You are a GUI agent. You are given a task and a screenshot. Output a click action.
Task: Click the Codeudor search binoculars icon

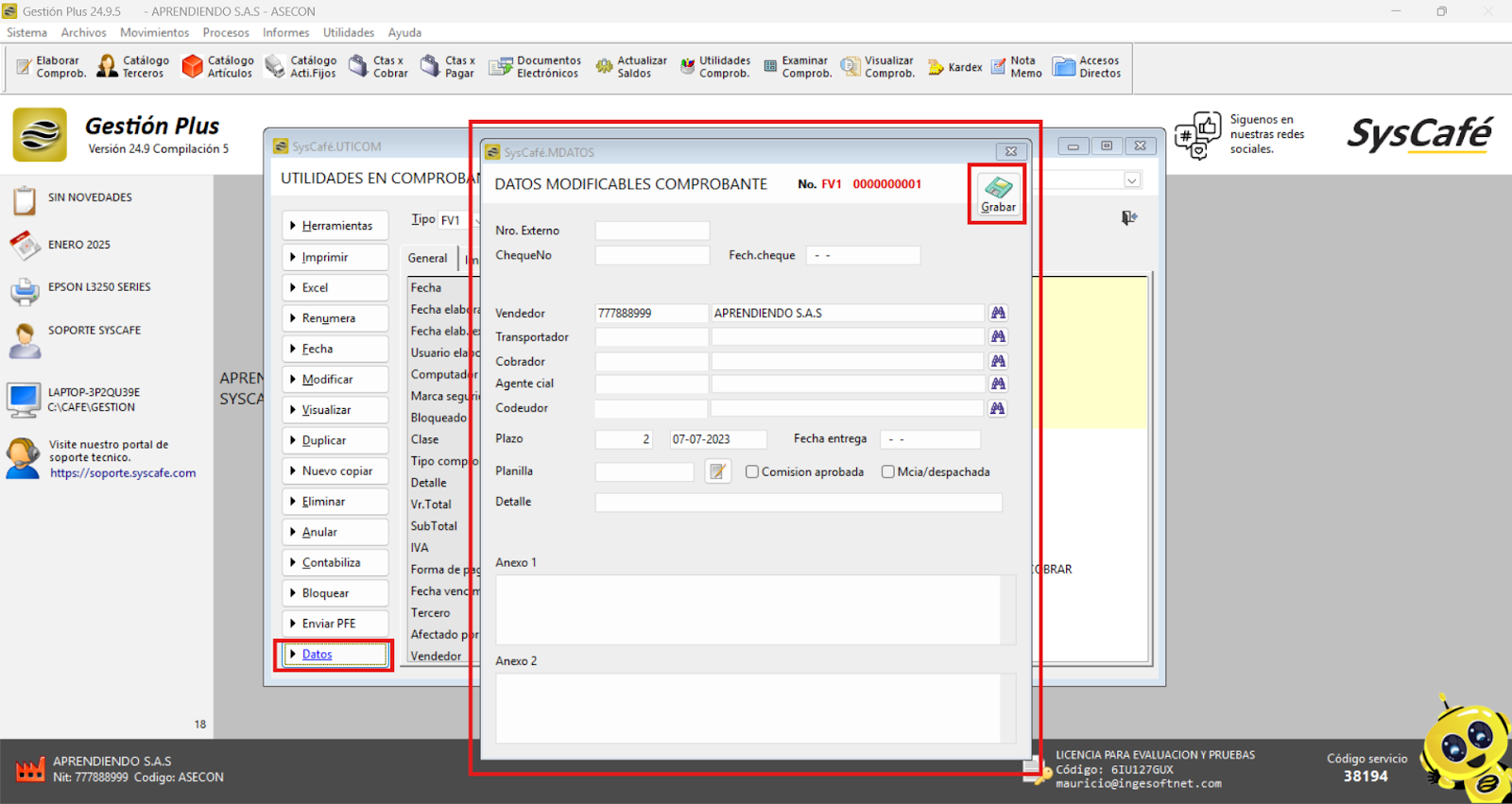tap(998, 408)
